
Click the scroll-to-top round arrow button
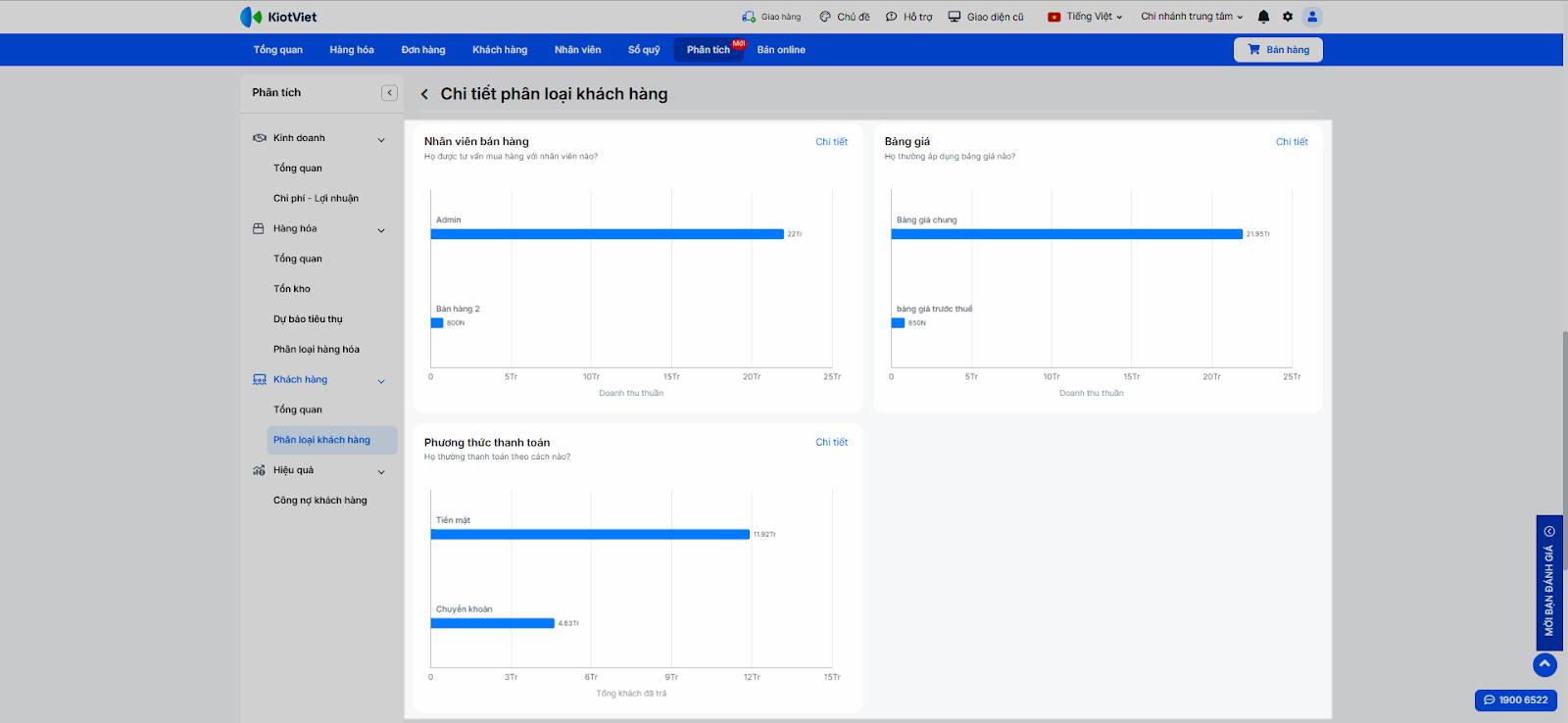[x=1544, y=664]
